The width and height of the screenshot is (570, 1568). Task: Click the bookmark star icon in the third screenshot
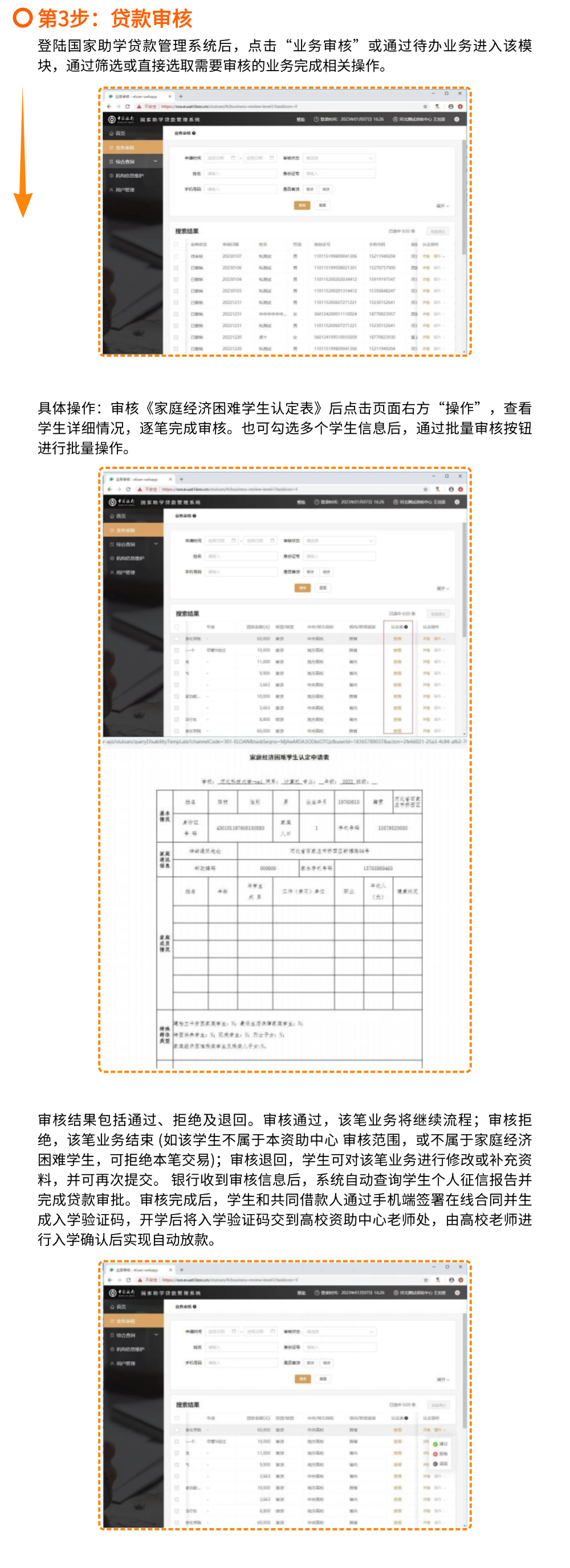point(426,1280)
